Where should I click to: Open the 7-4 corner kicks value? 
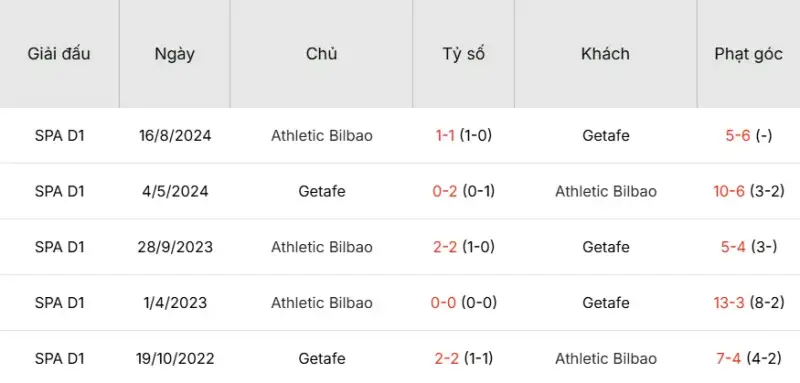(729, 359)
